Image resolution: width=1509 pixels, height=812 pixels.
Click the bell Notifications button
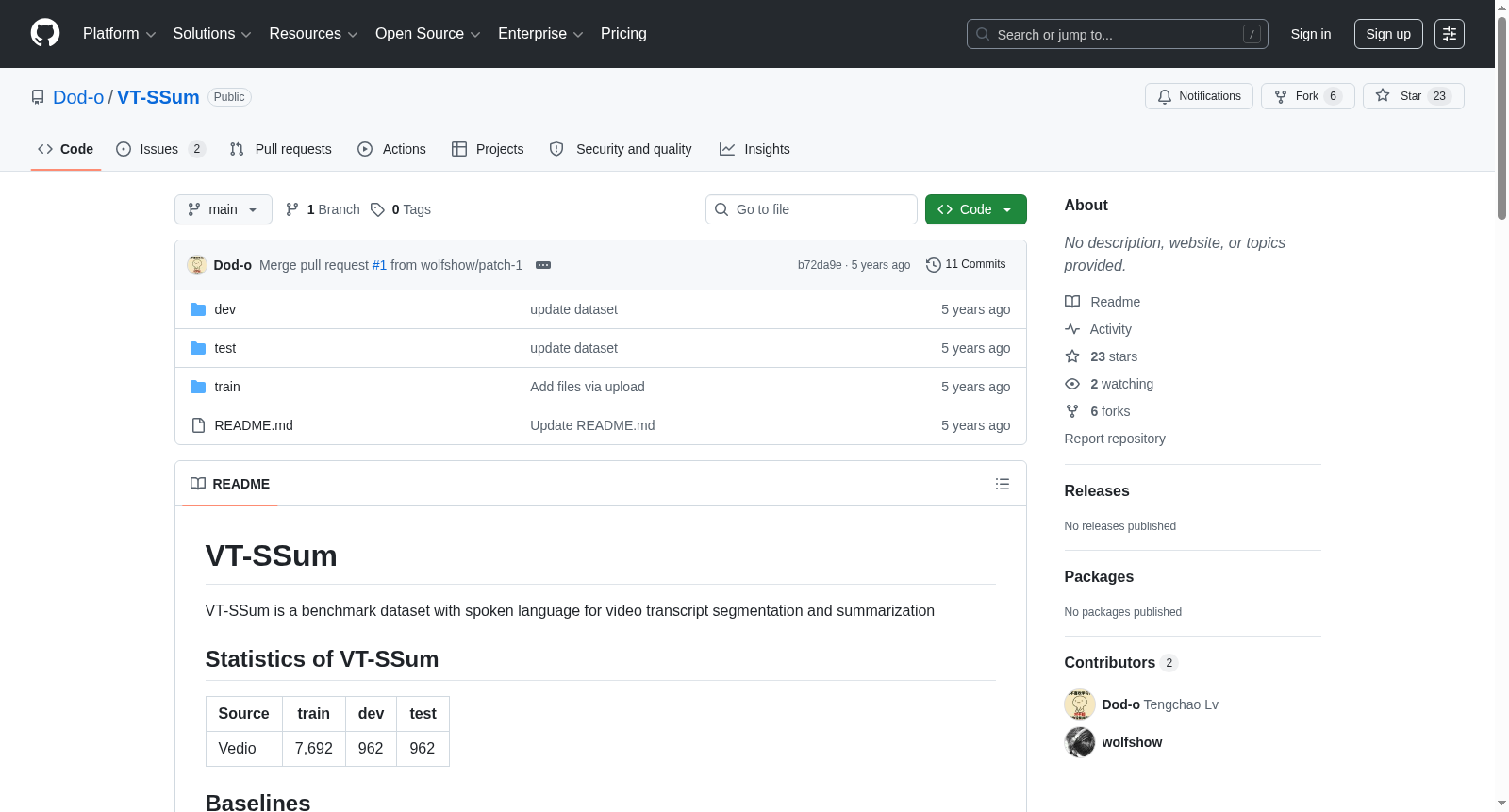(1199, 96)
